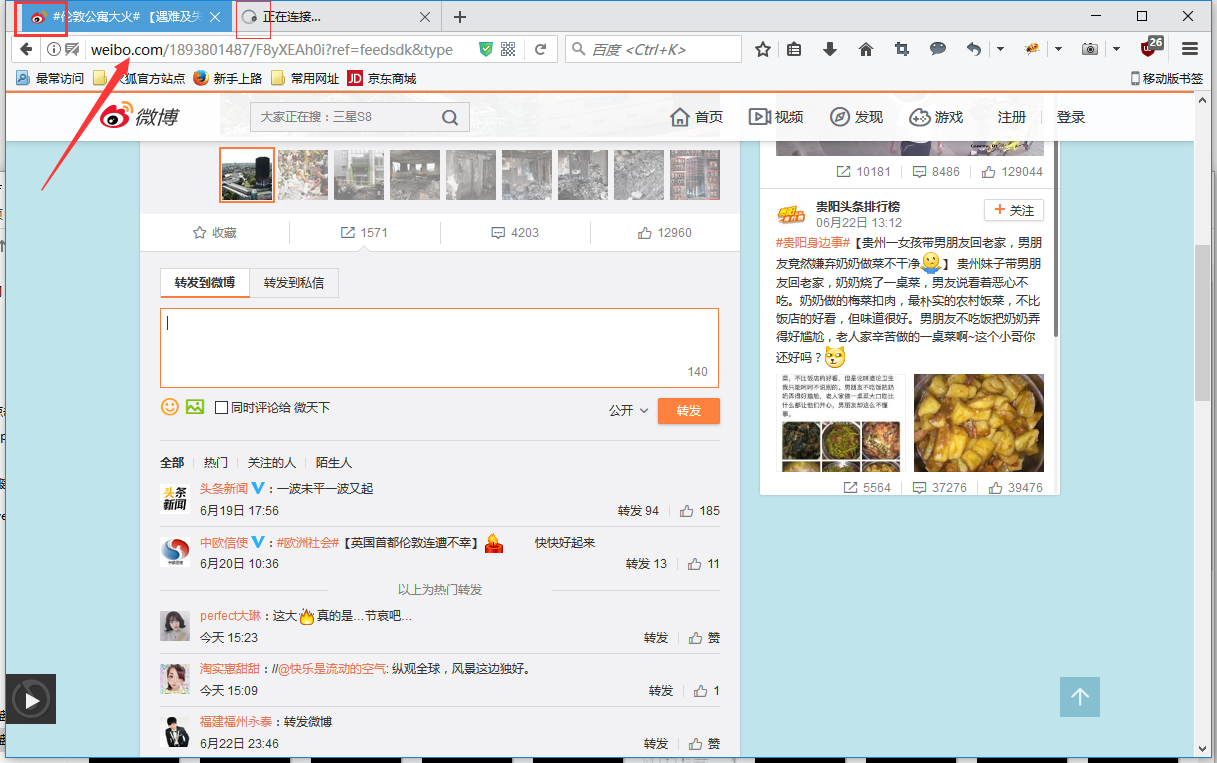
Task: Like the post with 12960 likes
Action: 665,233
